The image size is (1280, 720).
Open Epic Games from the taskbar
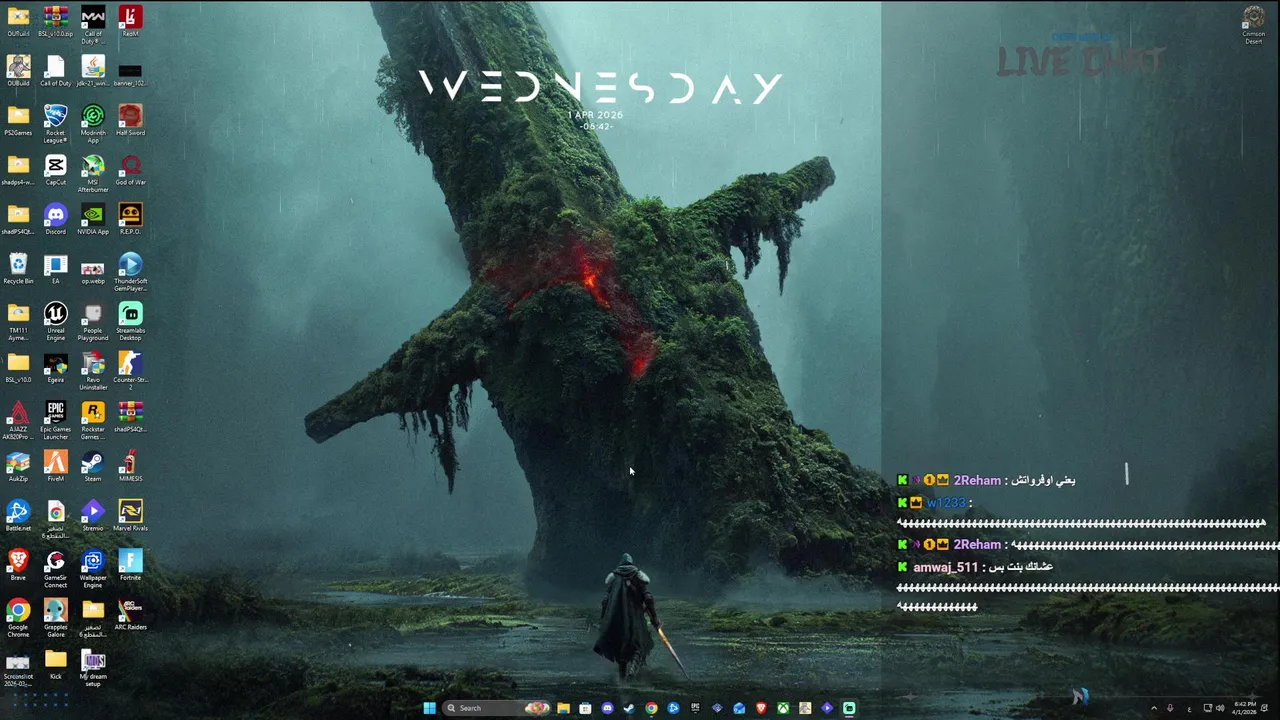(695, 708)
